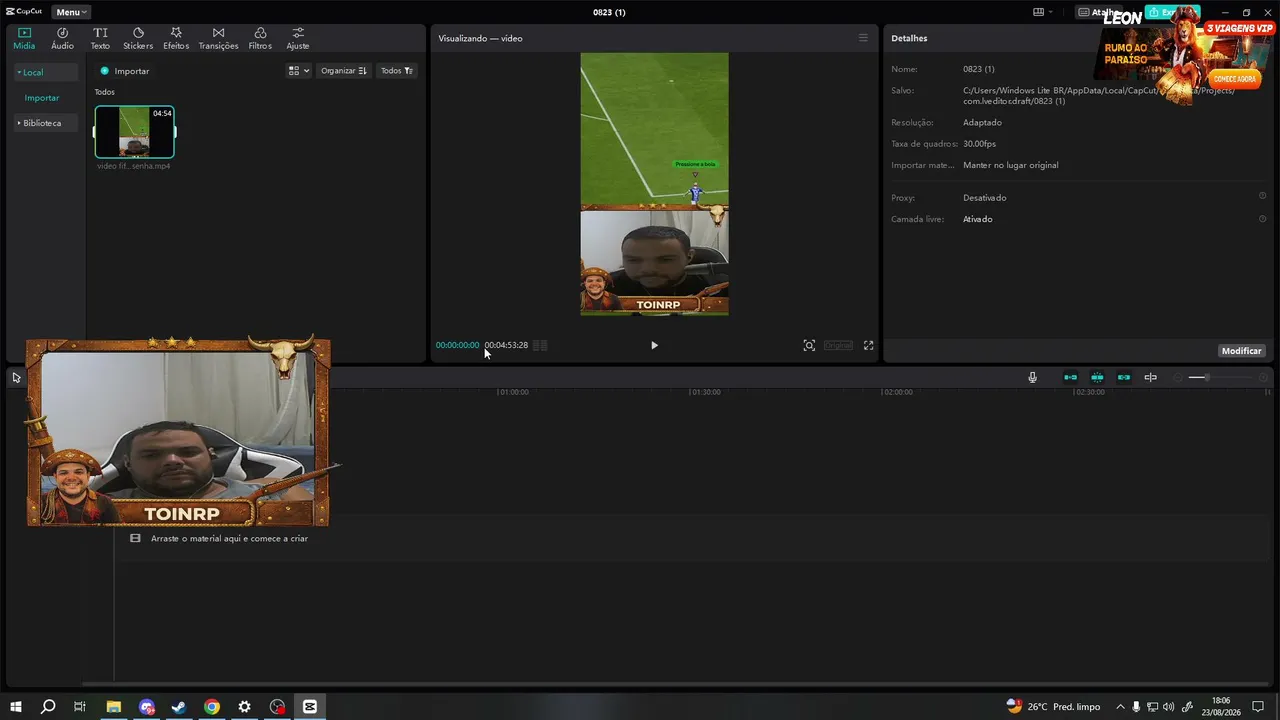Image resolution: width=1280 pixels, height=720 pixels.
Task: Expand the Biblioteca section
Action: tap(45, 123)
